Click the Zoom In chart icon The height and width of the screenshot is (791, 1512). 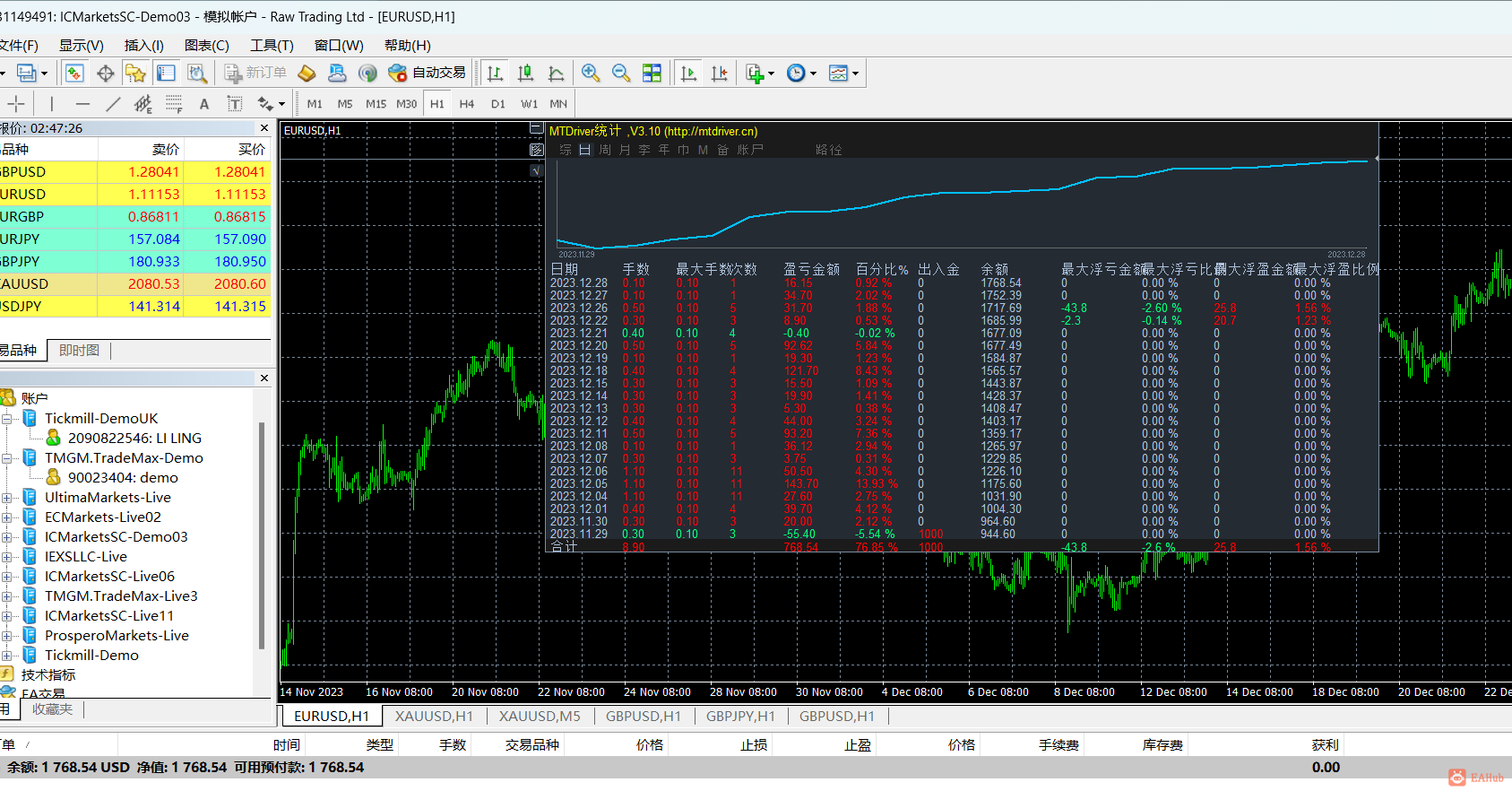(590, 74)
